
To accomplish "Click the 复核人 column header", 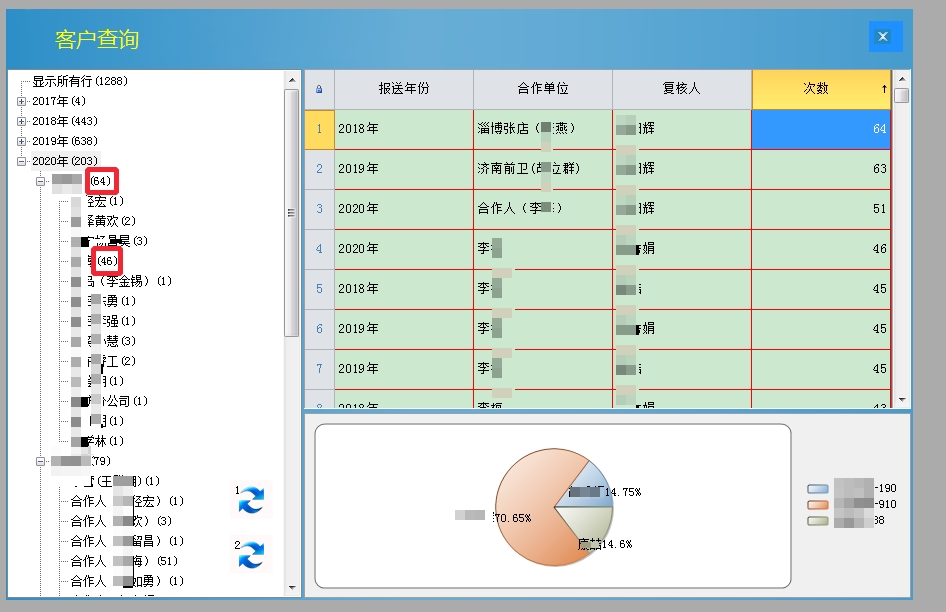I will (681, 89).
